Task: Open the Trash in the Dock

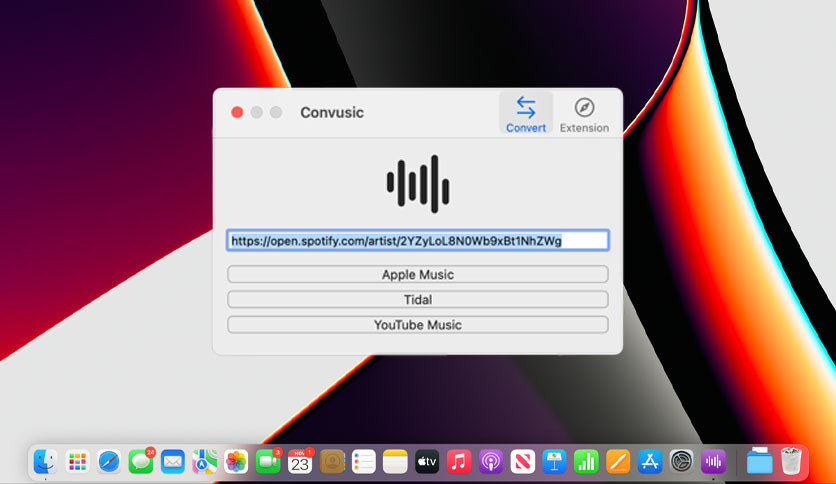Action: (791, 461)
